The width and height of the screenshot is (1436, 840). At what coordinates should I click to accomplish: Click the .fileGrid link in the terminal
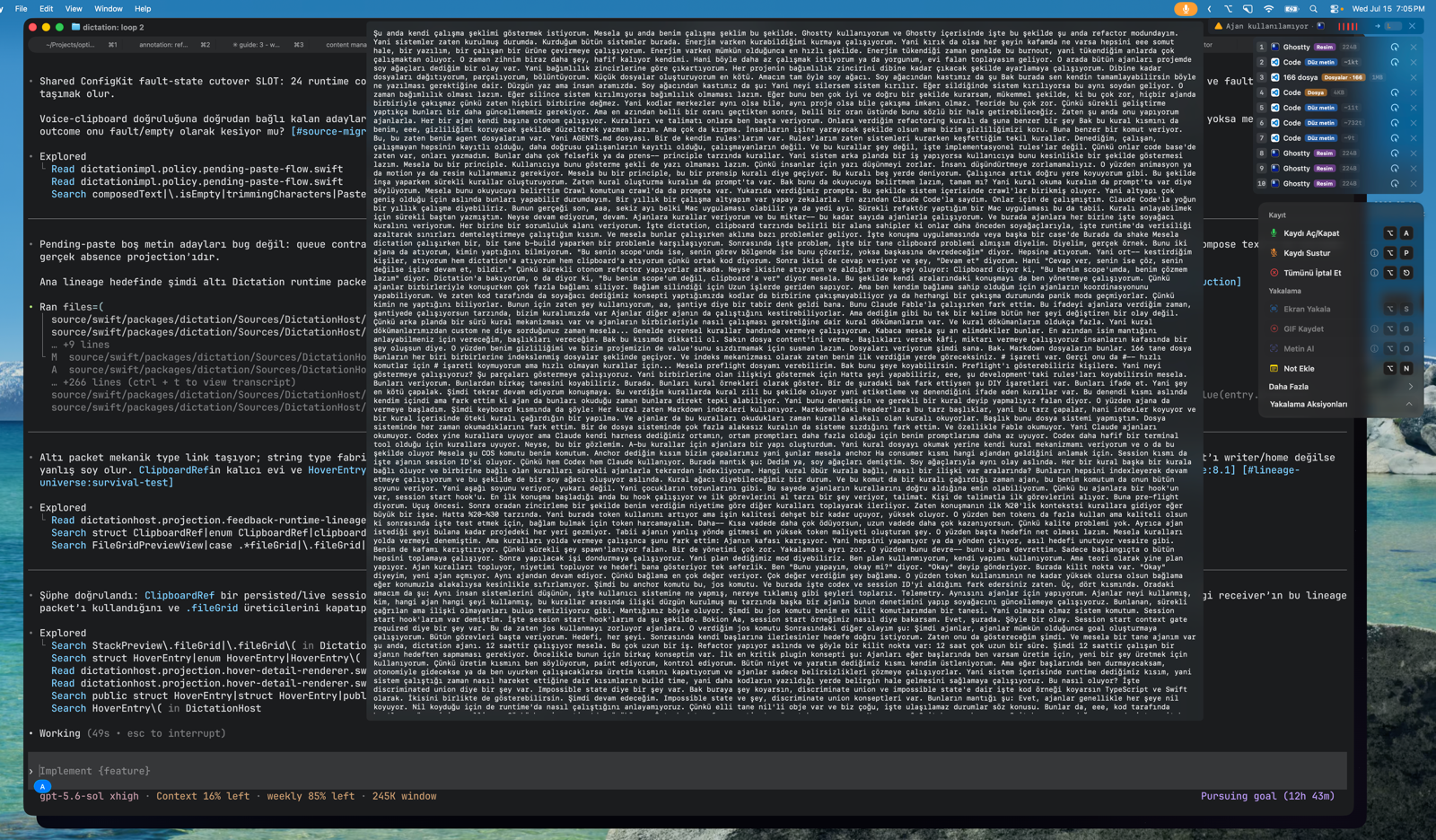(212, 608)
